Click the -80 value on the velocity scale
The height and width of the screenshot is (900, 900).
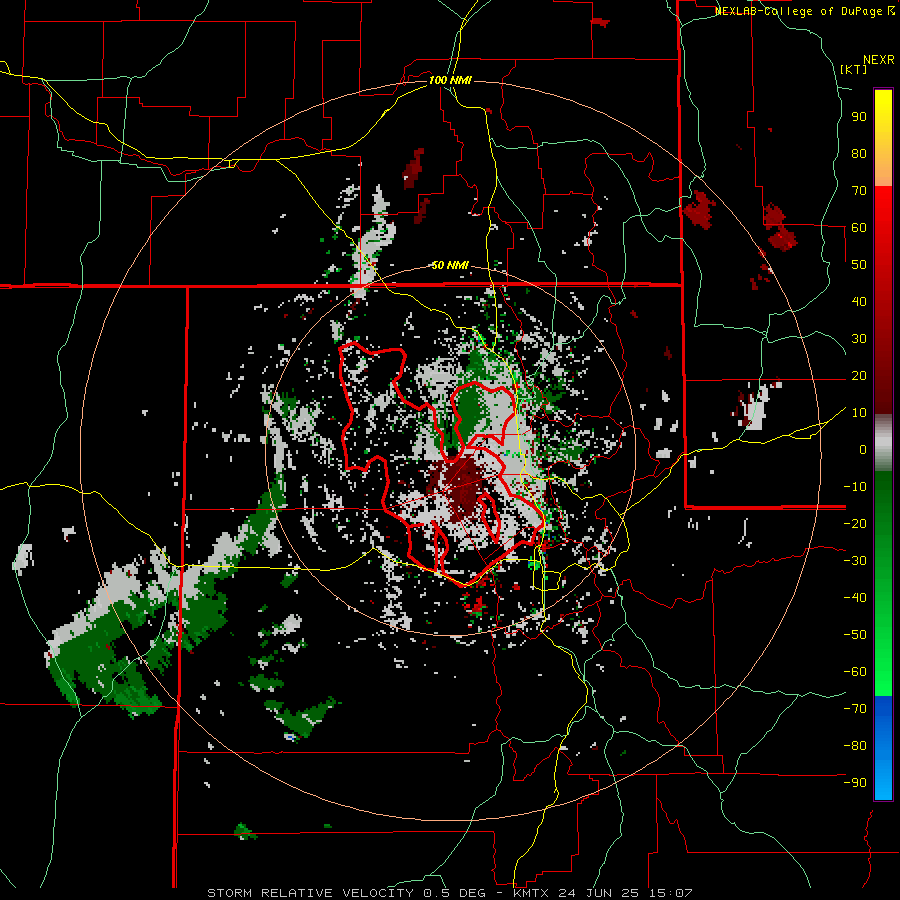pos(855,746)
